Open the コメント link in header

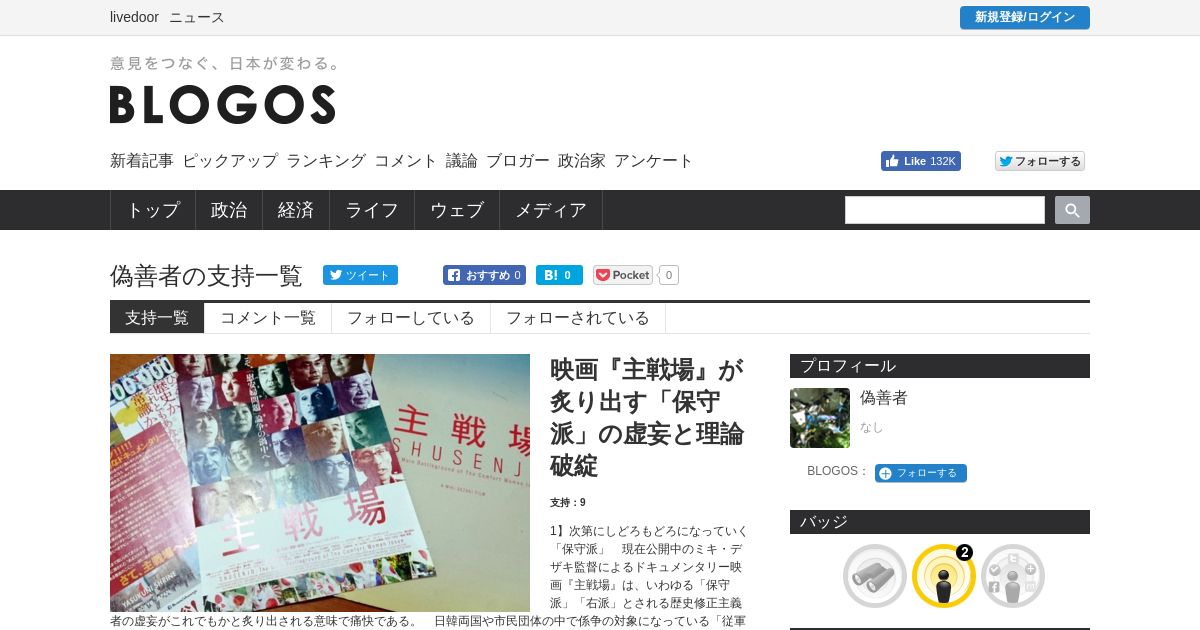tap(406, 161)
